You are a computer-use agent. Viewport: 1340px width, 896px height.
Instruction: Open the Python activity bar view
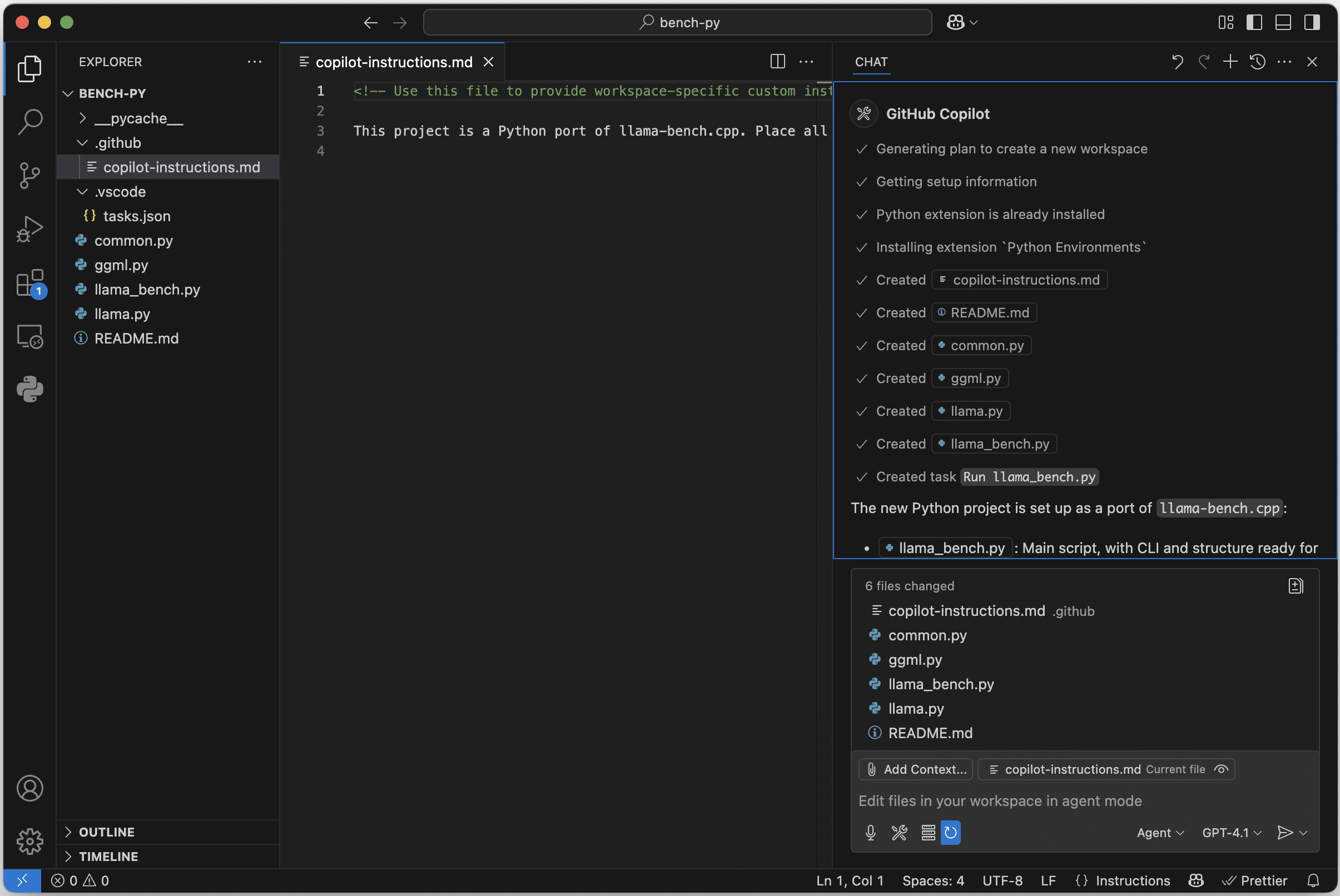29,389
